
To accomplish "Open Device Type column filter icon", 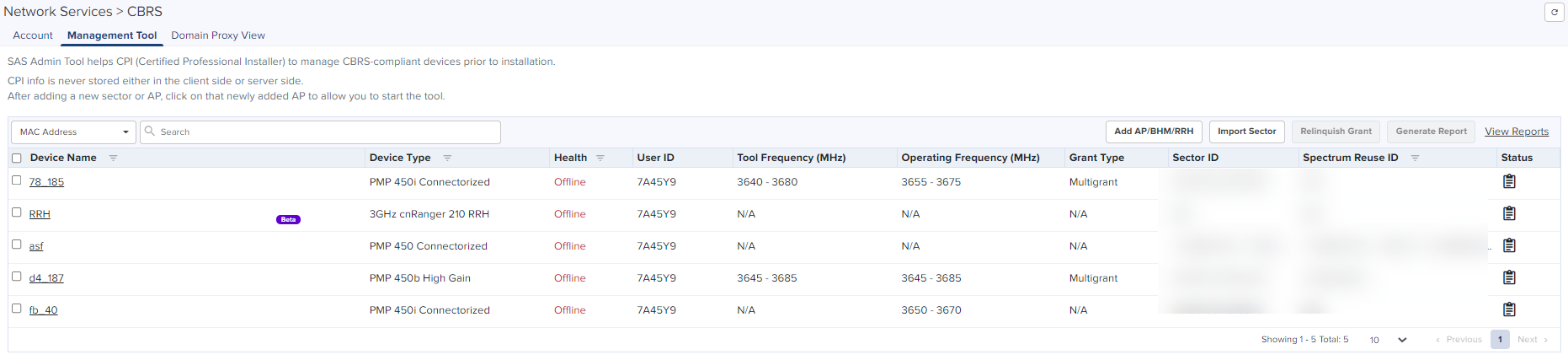I will click(447, 158).
